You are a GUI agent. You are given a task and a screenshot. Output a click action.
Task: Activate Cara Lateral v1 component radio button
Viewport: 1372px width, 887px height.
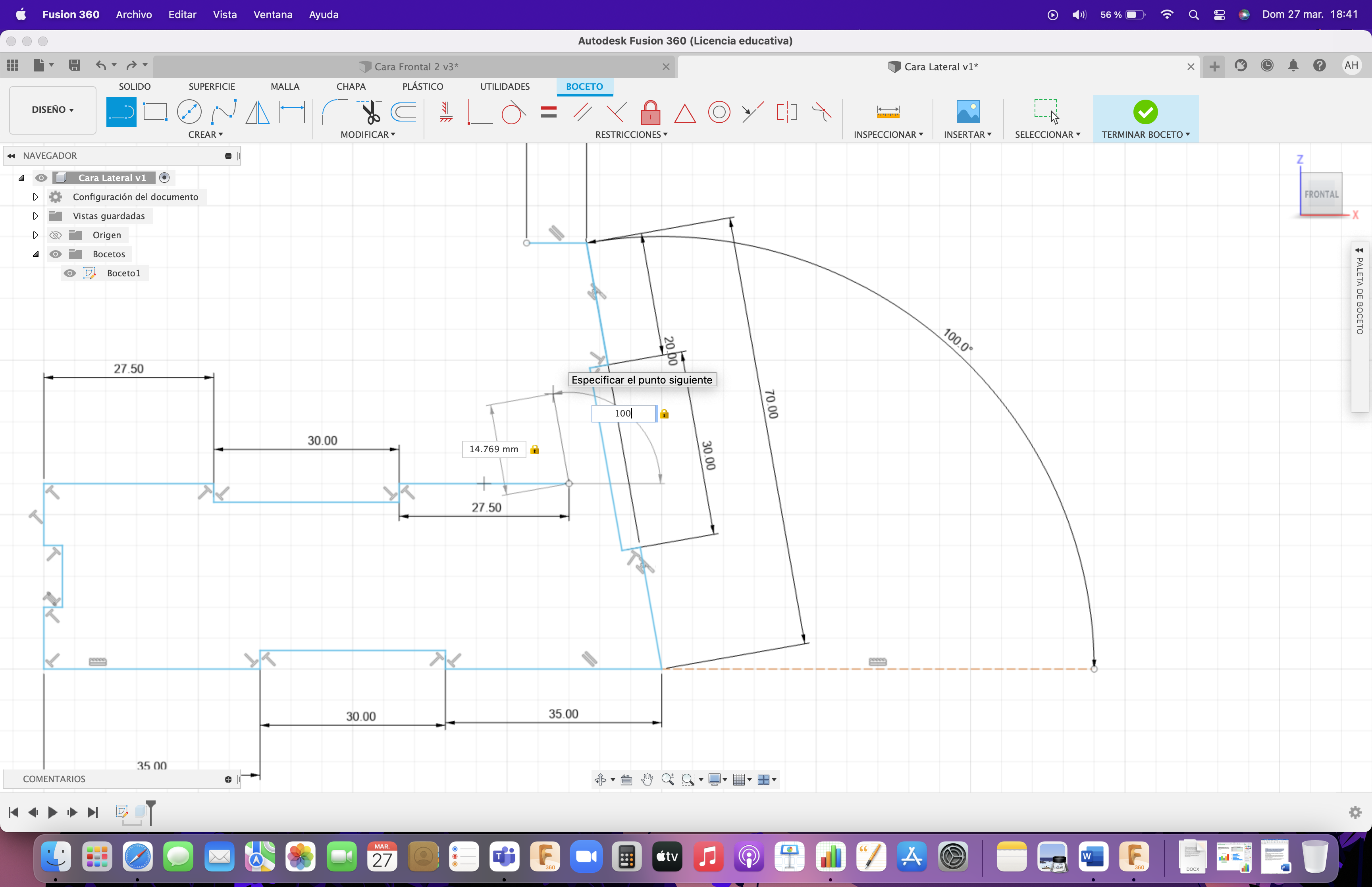[165, 177]
